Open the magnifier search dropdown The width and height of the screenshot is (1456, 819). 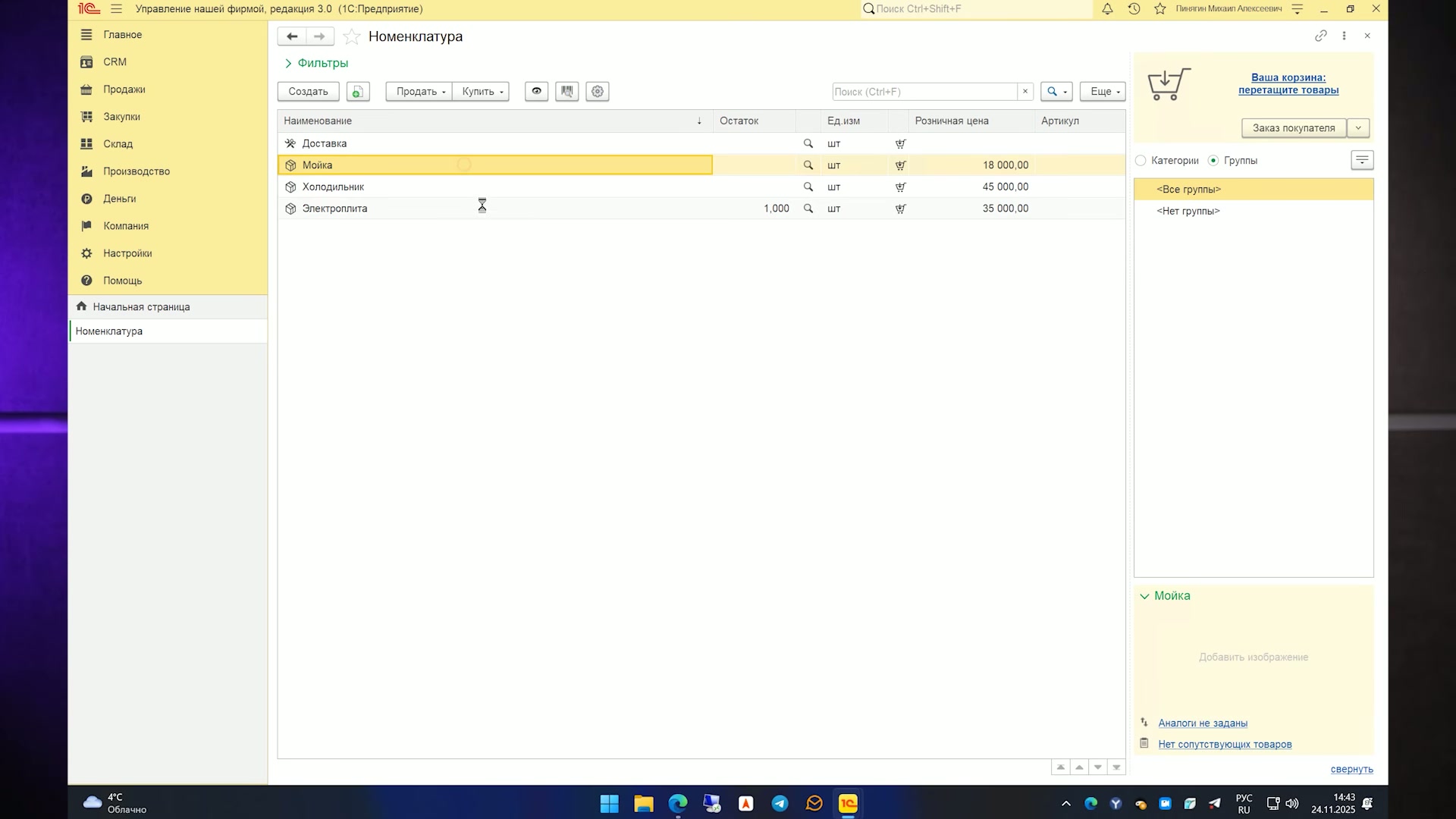(1056, 92)
